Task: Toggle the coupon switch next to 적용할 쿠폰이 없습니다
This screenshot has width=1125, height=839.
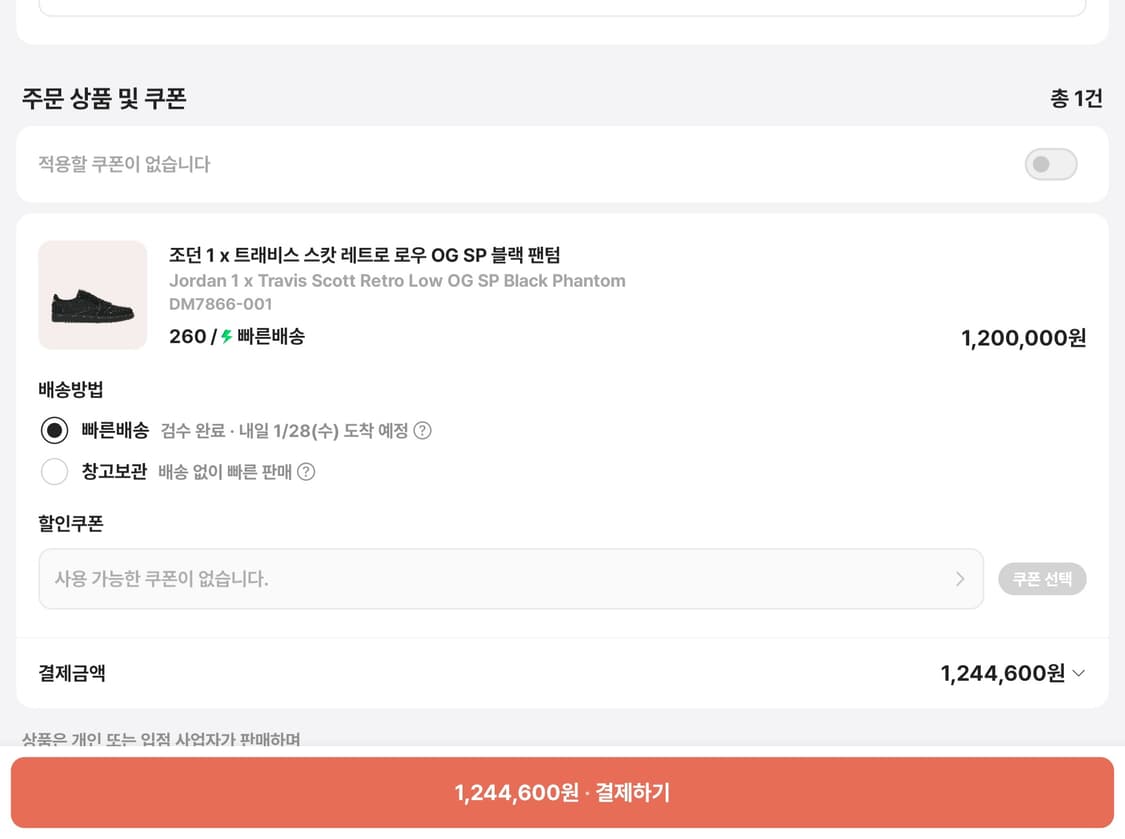Action: tap(1050, 164)
